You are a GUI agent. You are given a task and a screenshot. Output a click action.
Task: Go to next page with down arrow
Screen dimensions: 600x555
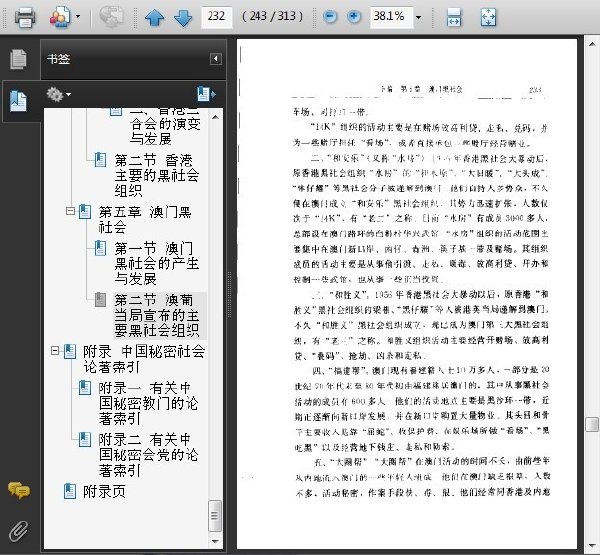[183, 18]
